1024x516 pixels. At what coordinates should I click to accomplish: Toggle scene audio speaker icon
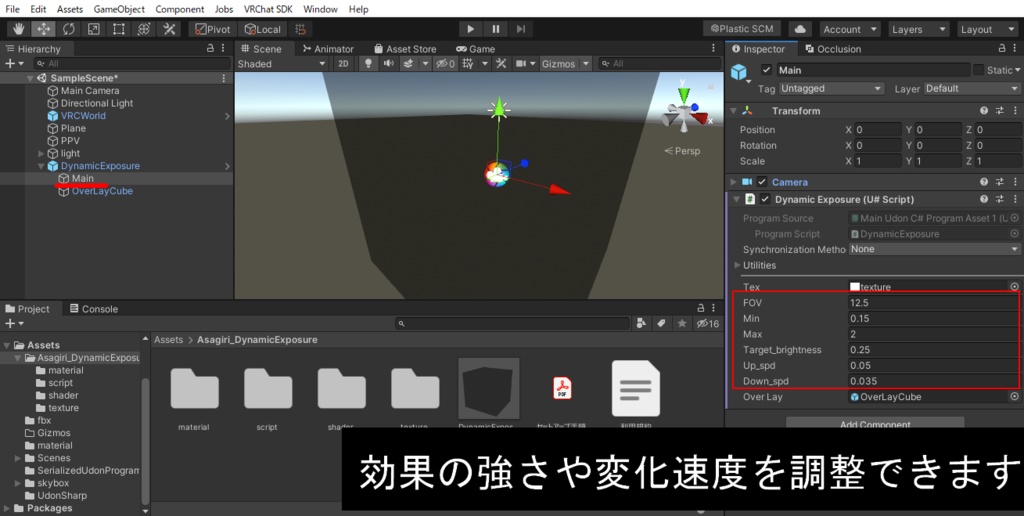pos(389,63)
